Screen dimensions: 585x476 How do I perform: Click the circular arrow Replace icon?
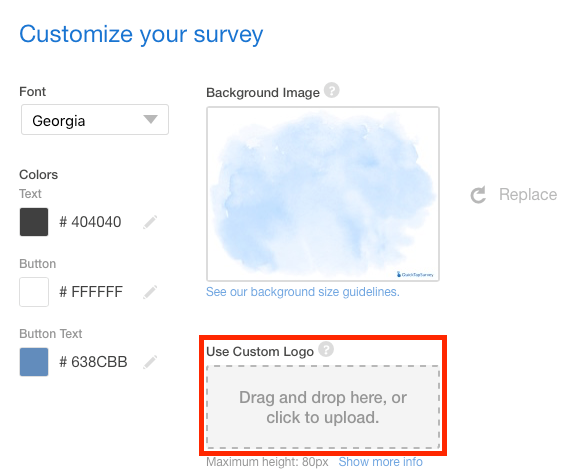tap(478, 194)
